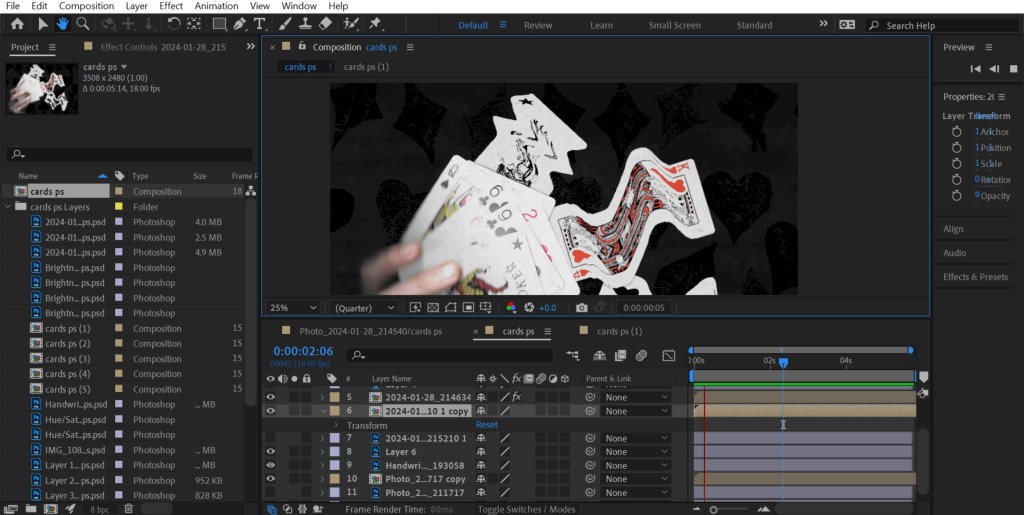Choose the Horizontal Type tool
The height and width of the screenshot is (515, 1024).
pyautogui.click(x=260, y=24)
